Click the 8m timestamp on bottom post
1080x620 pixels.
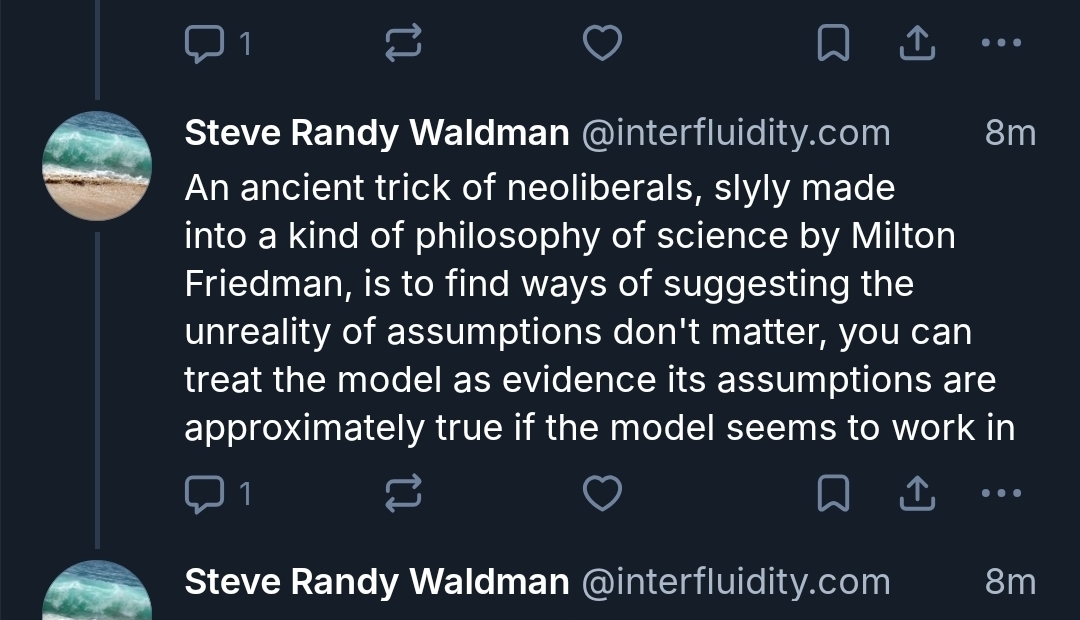point(1010,582)
